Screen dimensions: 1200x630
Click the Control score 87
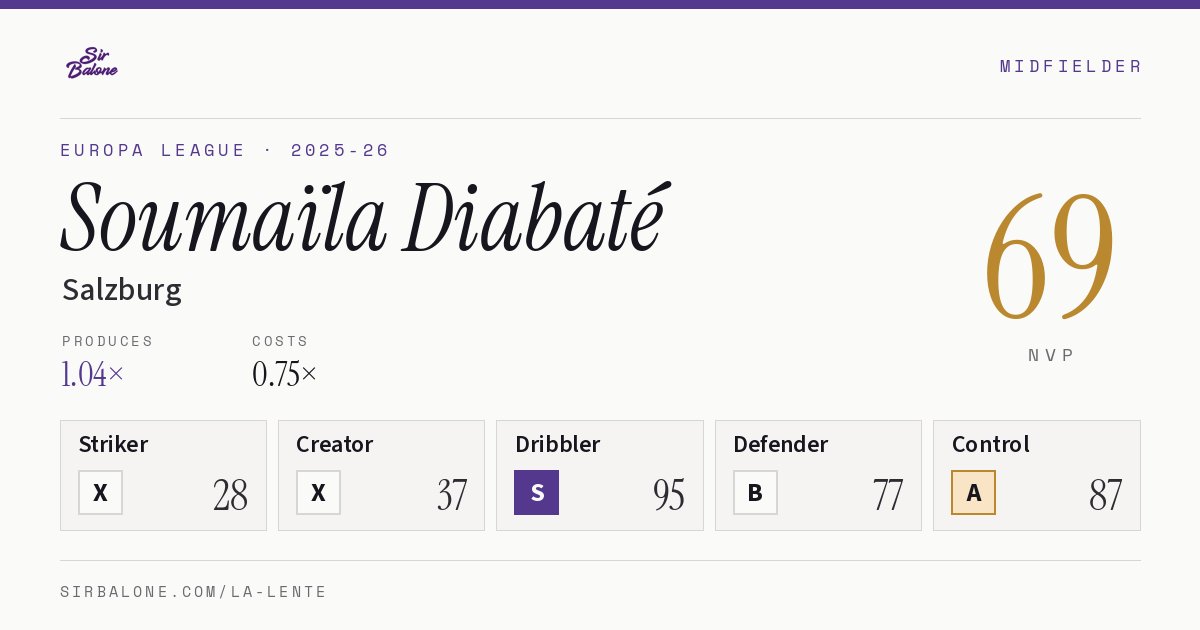point(1105,495)
